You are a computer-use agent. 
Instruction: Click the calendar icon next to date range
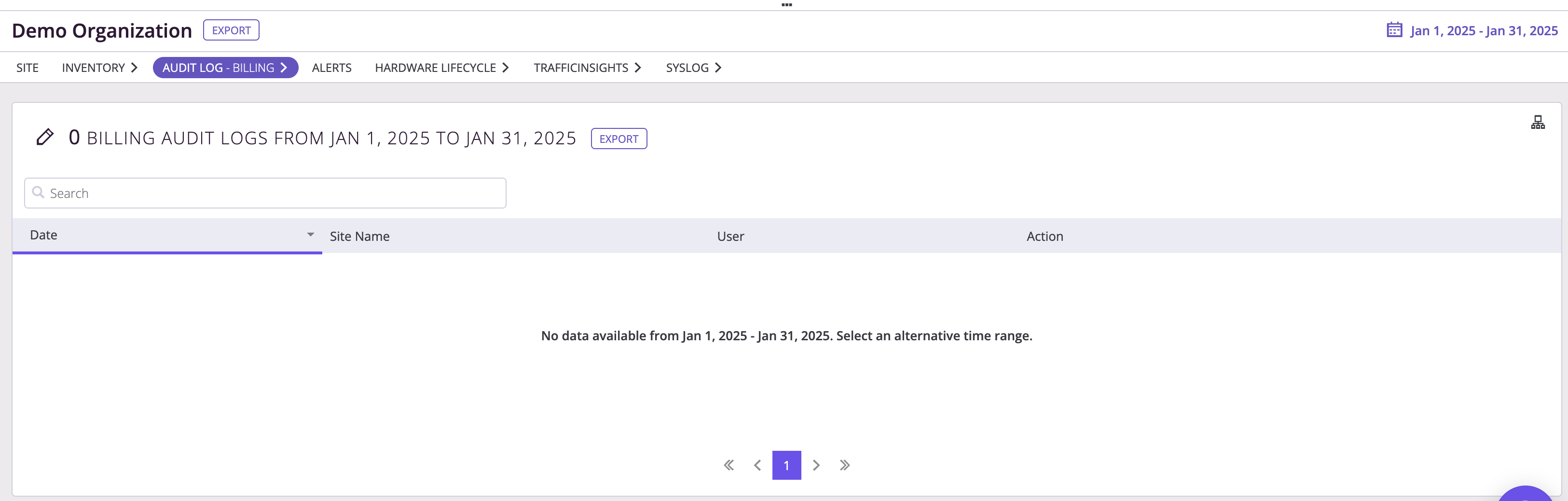click(x=1394, y=30)
